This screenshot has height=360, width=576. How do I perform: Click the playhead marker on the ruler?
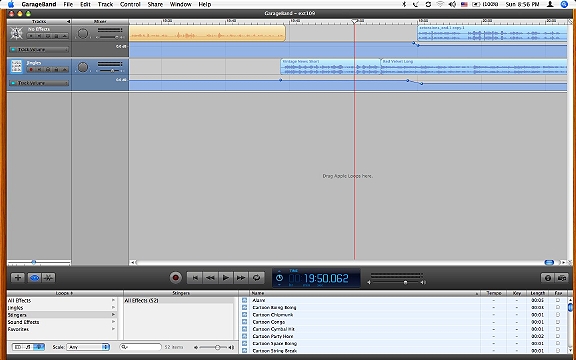(354, 22)
